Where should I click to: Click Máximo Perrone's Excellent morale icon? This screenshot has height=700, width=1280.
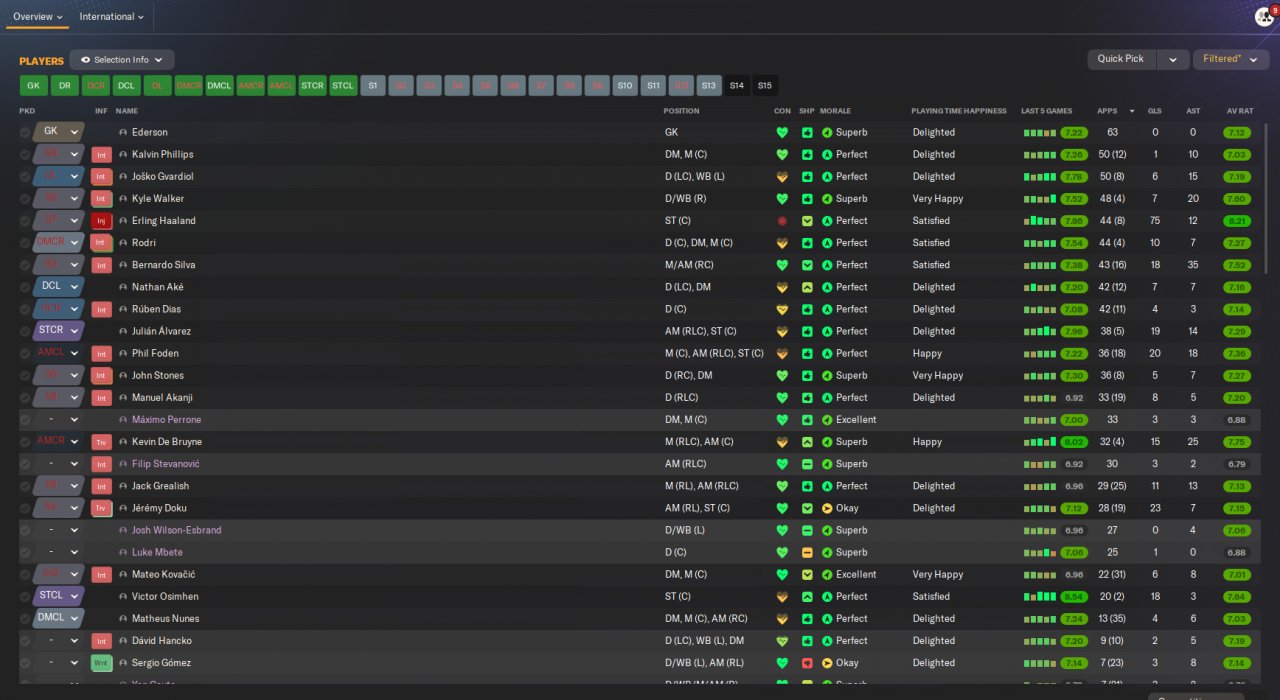[x=827, y=420]
